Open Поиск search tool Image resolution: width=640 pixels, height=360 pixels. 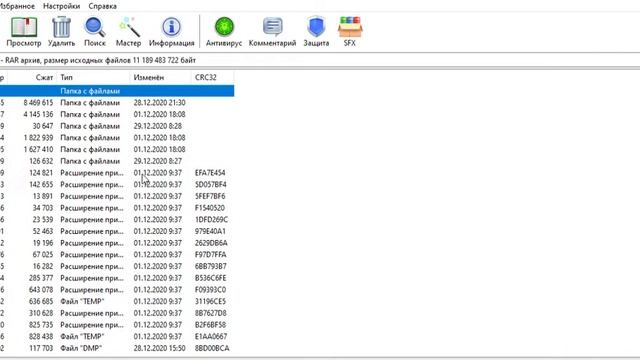(x=95, y=31)
